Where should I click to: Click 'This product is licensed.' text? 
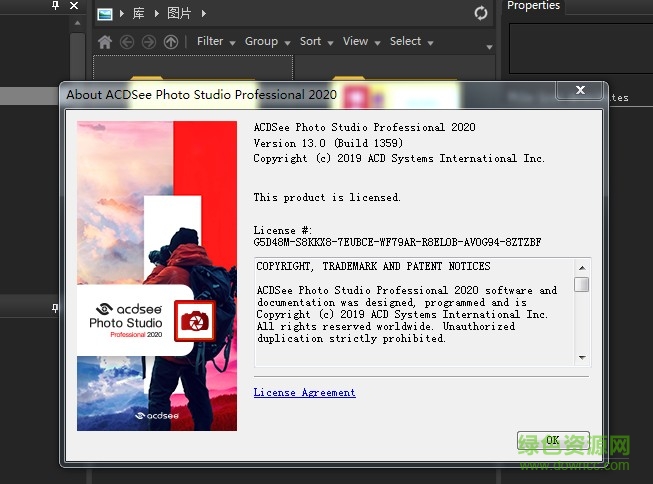pyautogui.click(x=327, y=197)
